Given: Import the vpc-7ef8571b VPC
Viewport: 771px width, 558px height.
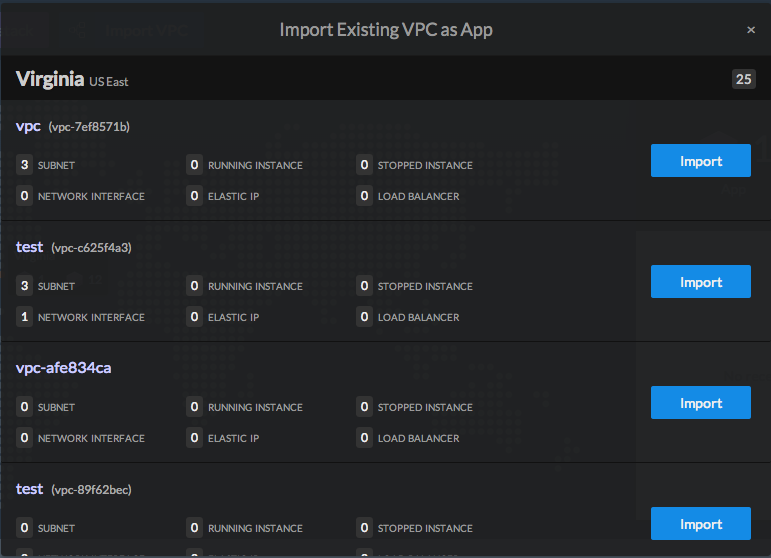Looking at the screenshot, I should [x=701, y=161].
